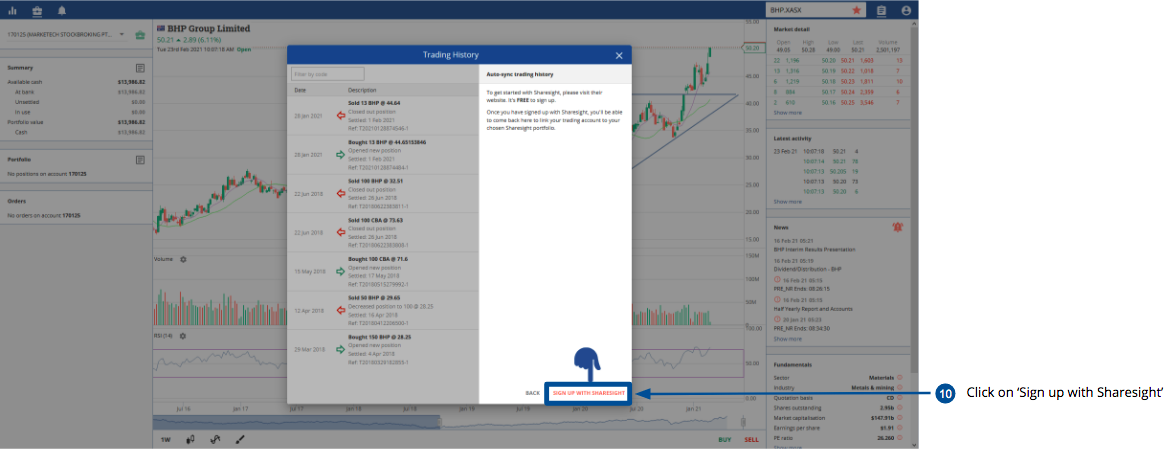Select the drawing brush tool

240,439
